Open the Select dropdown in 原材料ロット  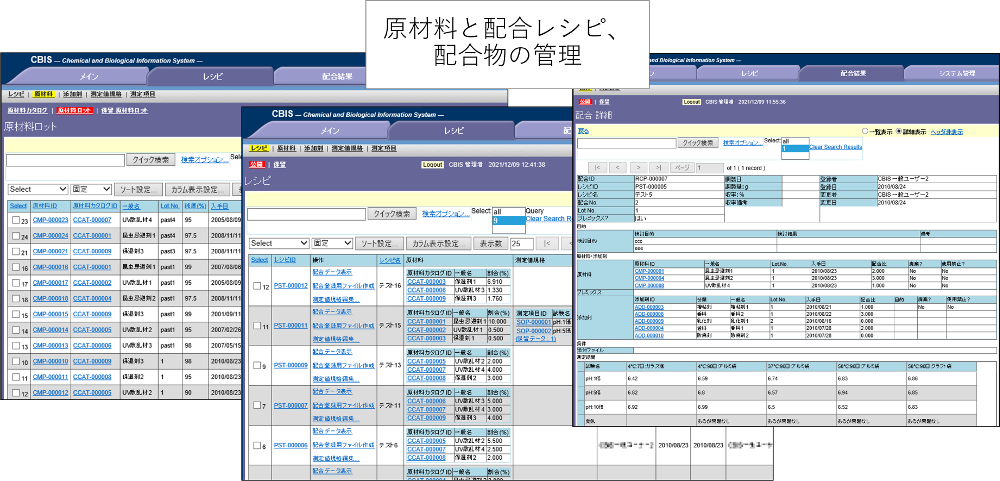coord(37,188)
